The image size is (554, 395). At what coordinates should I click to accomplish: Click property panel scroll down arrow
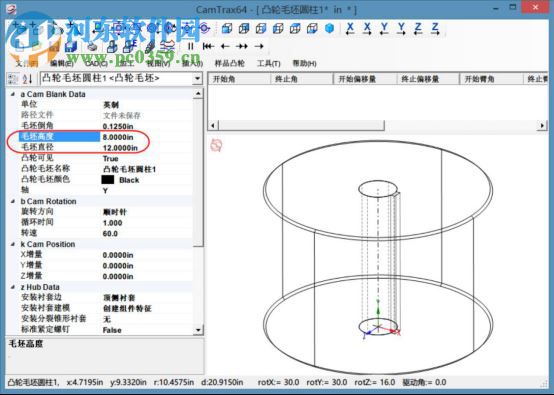click(198, 330)
